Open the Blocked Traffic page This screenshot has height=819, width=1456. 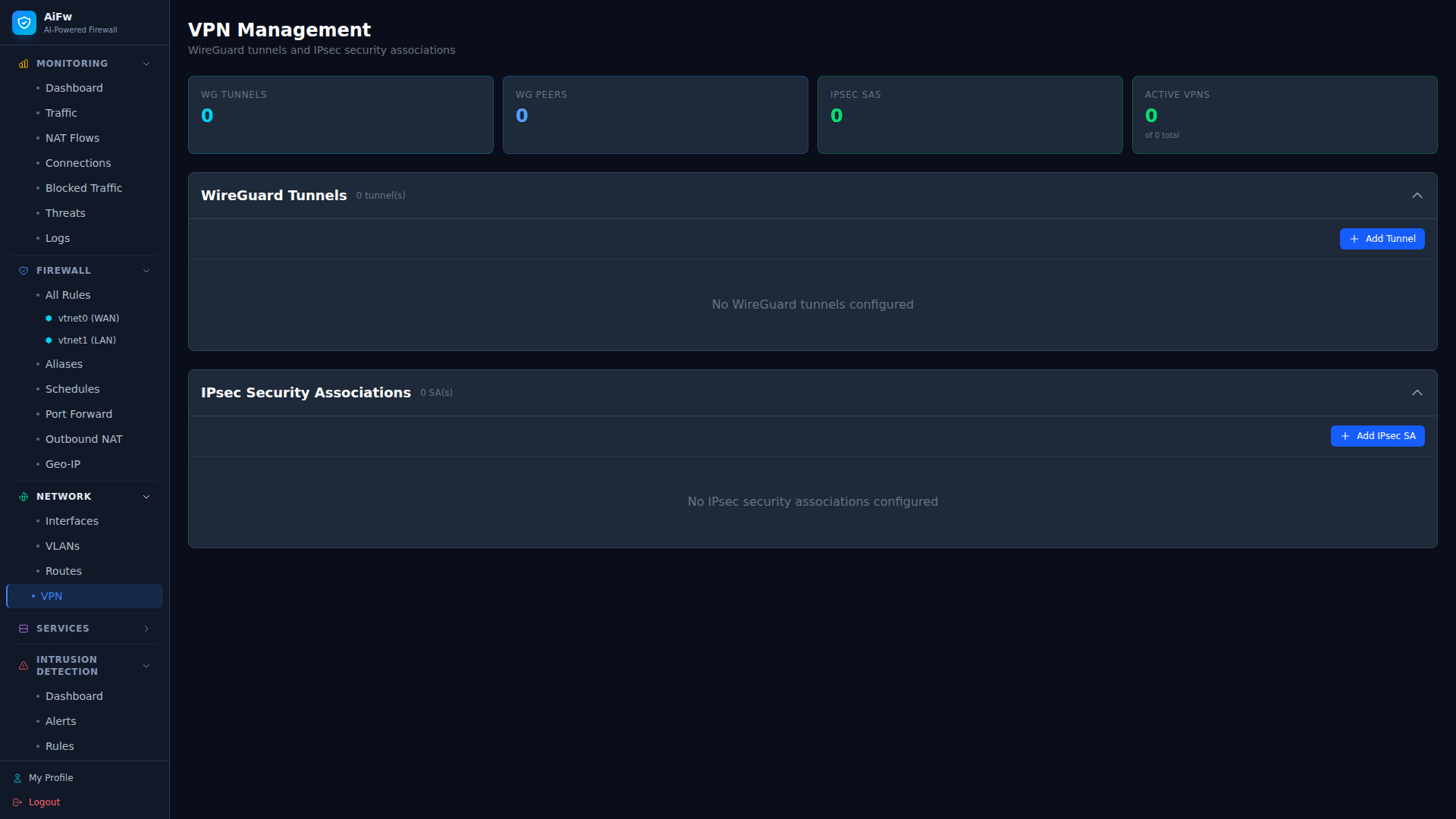(83, 187)
